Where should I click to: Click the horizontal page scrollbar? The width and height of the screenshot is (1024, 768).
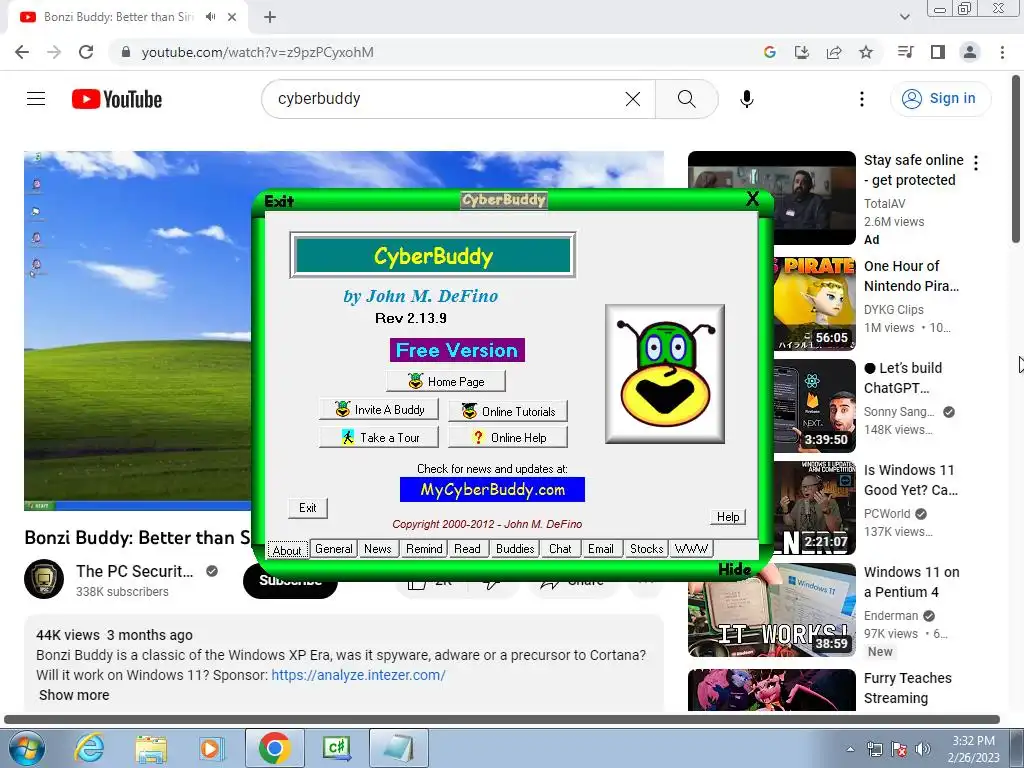[502, 719]
